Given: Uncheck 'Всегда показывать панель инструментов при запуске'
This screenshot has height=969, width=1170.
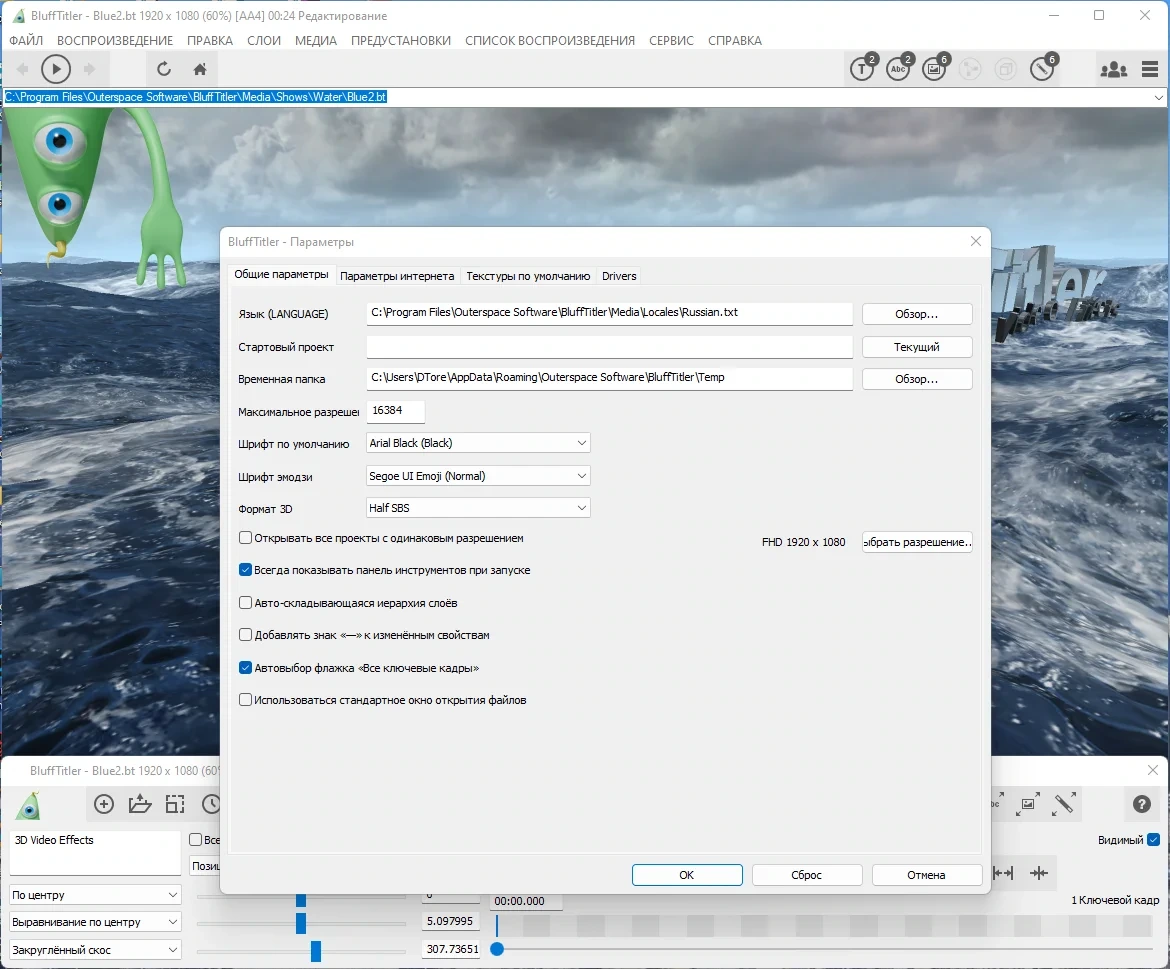Looking at the screenshot, I should [x=245, y=570].
